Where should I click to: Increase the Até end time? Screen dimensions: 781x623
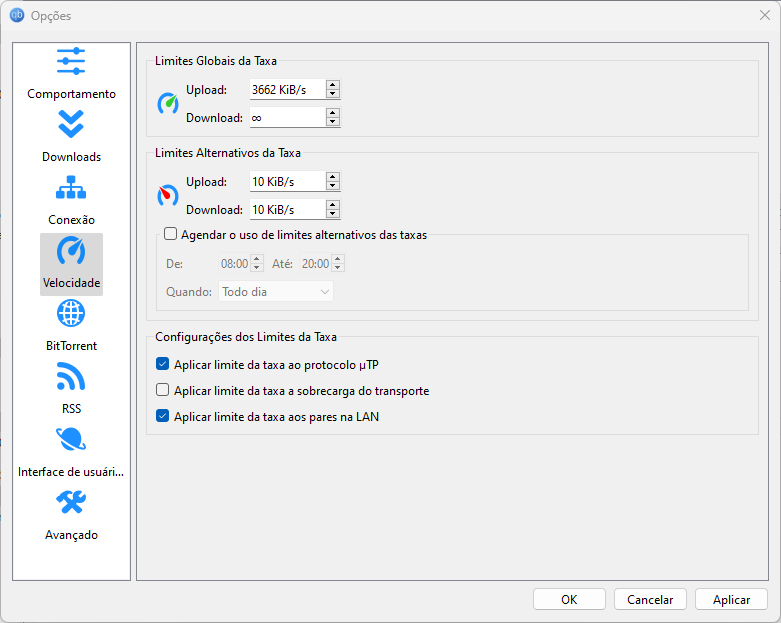click(338, 259)
